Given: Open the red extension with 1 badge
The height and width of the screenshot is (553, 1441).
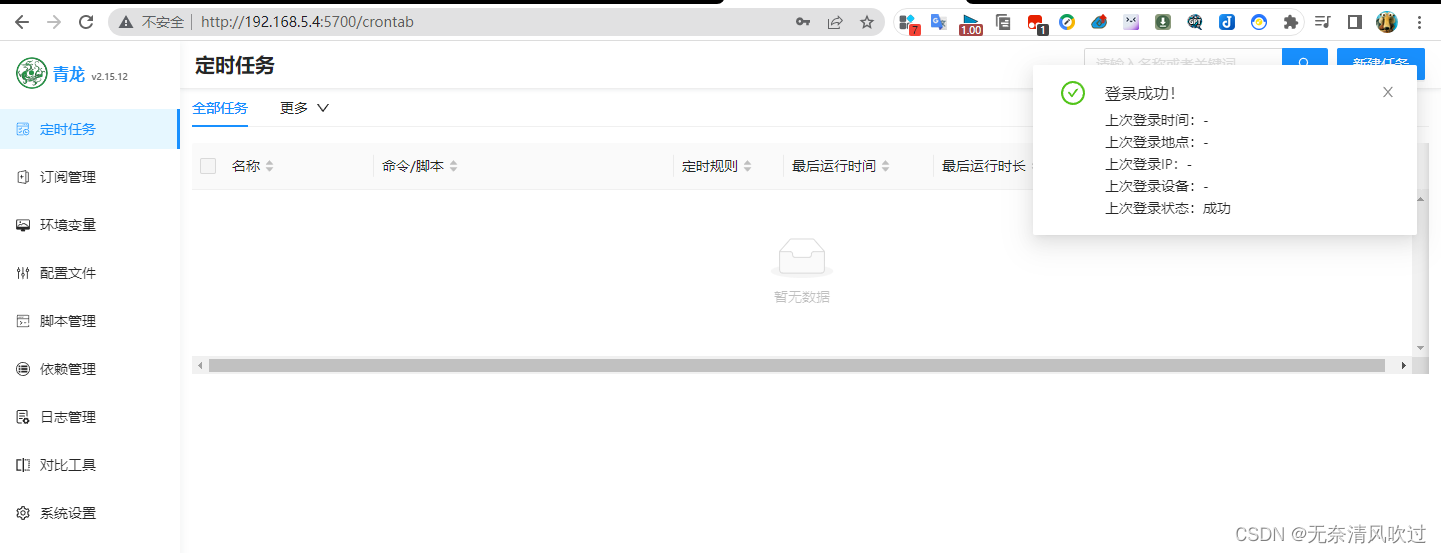Looking at the screenshot, I should 1036,23.
